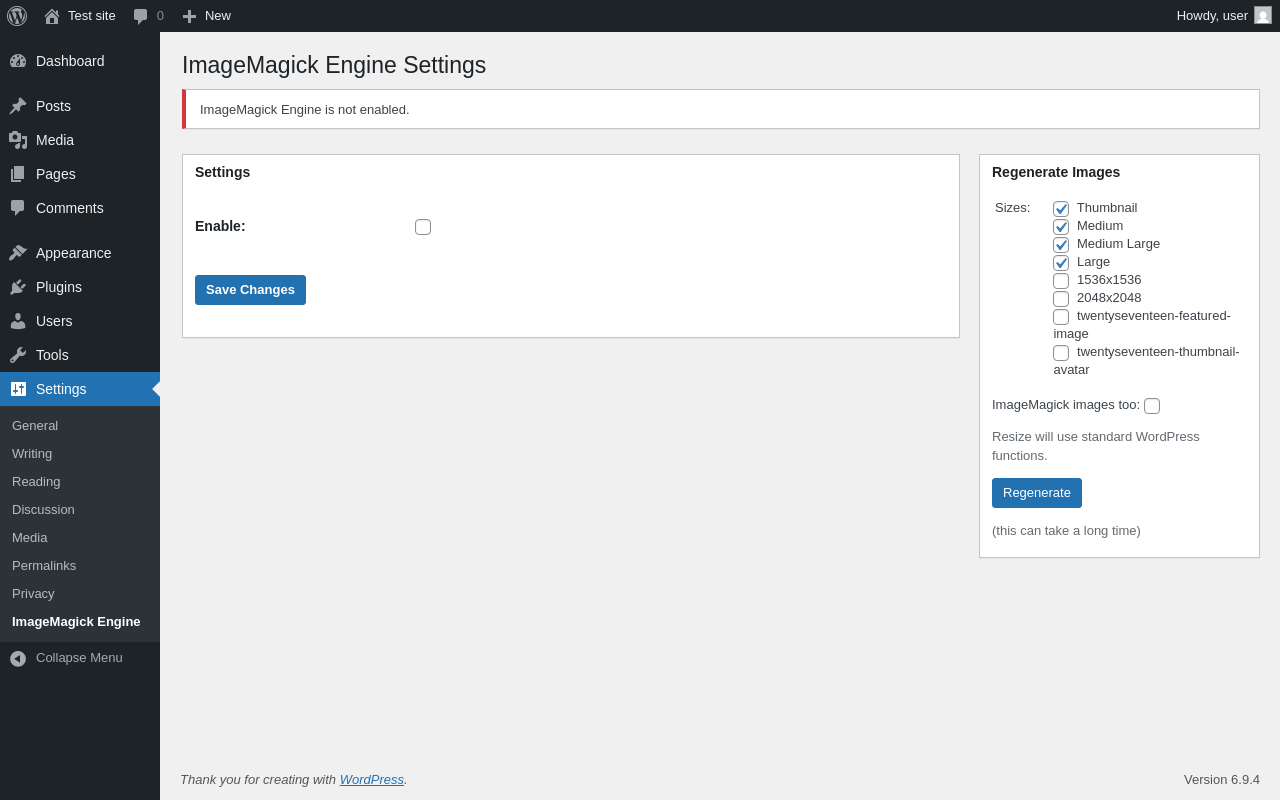Screen dimensions: 1280x800
Task: Click the Appearance paintbrush icon
Action: pyautogui.click(x=18, y=253)
